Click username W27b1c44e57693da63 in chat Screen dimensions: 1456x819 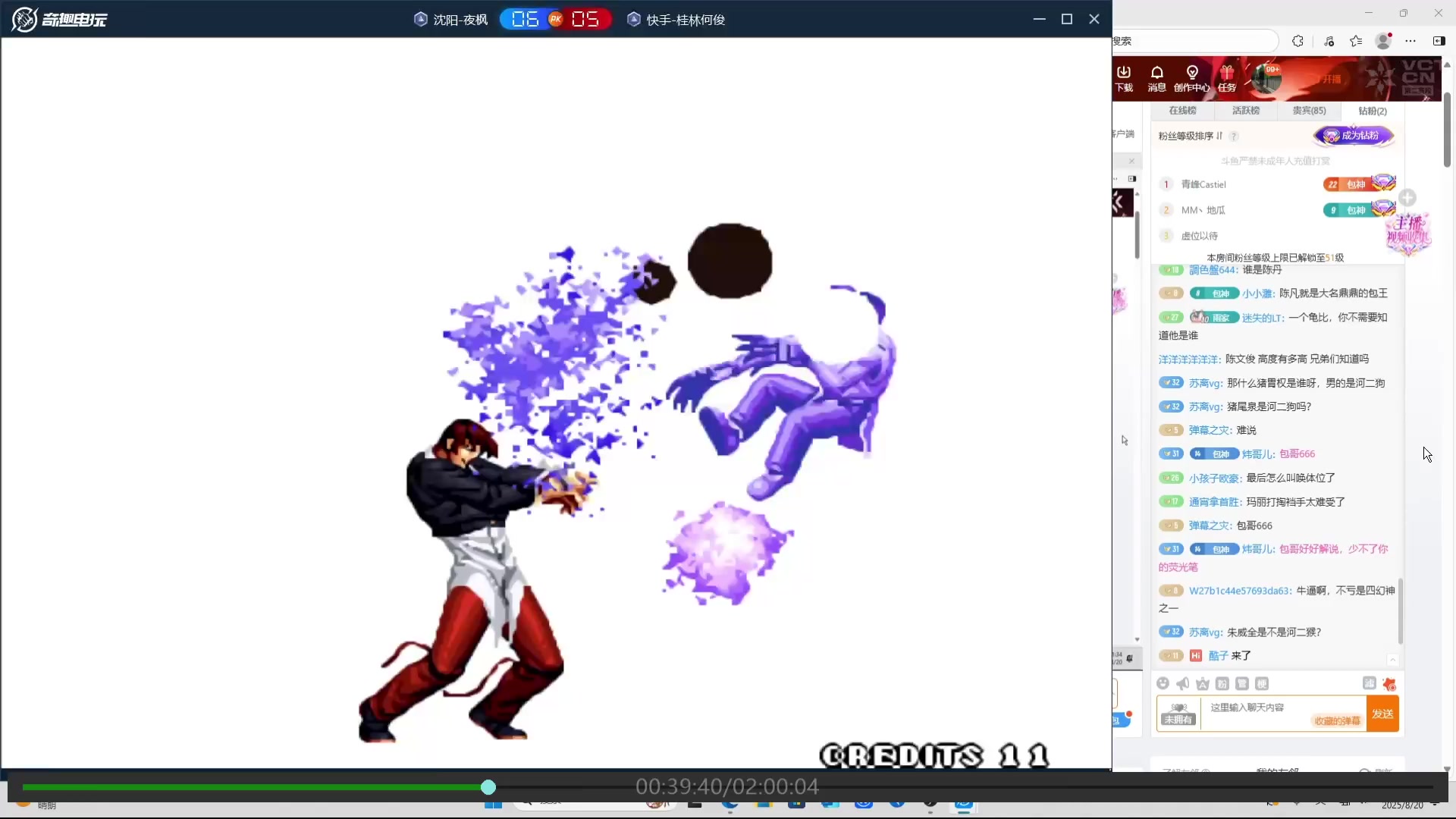1240,591
